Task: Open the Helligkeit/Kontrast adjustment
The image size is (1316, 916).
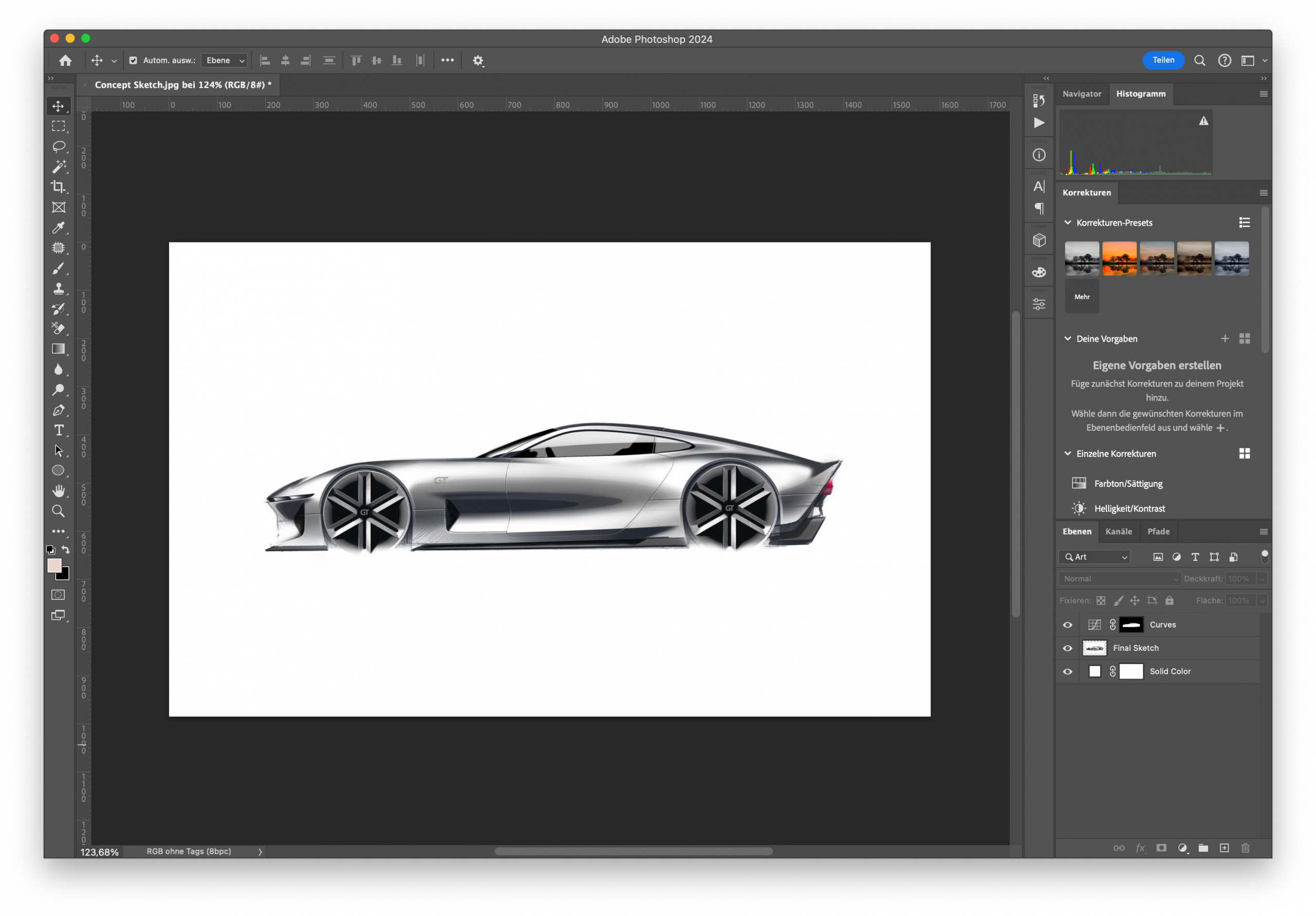Action: [x=1129, y=508]
